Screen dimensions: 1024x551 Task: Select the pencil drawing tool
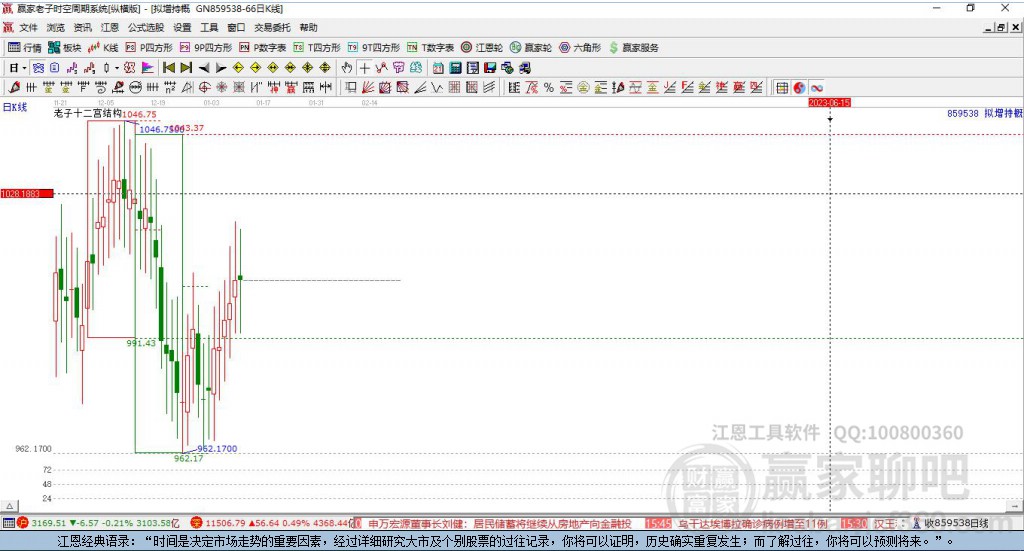click(x=14, y=87)
